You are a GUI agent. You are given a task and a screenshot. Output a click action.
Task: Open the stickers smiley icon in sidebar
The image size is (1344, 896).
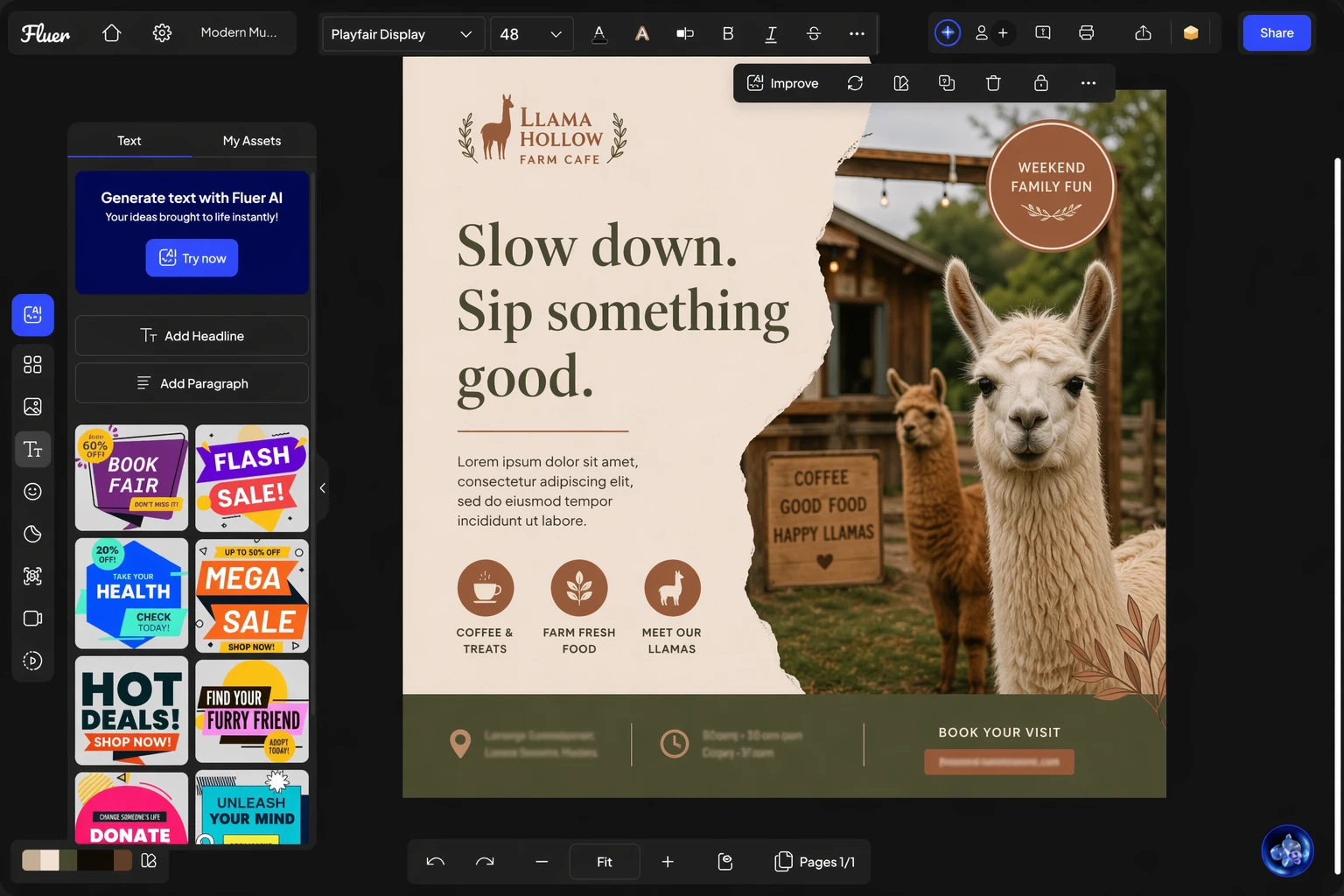[32, 492]
